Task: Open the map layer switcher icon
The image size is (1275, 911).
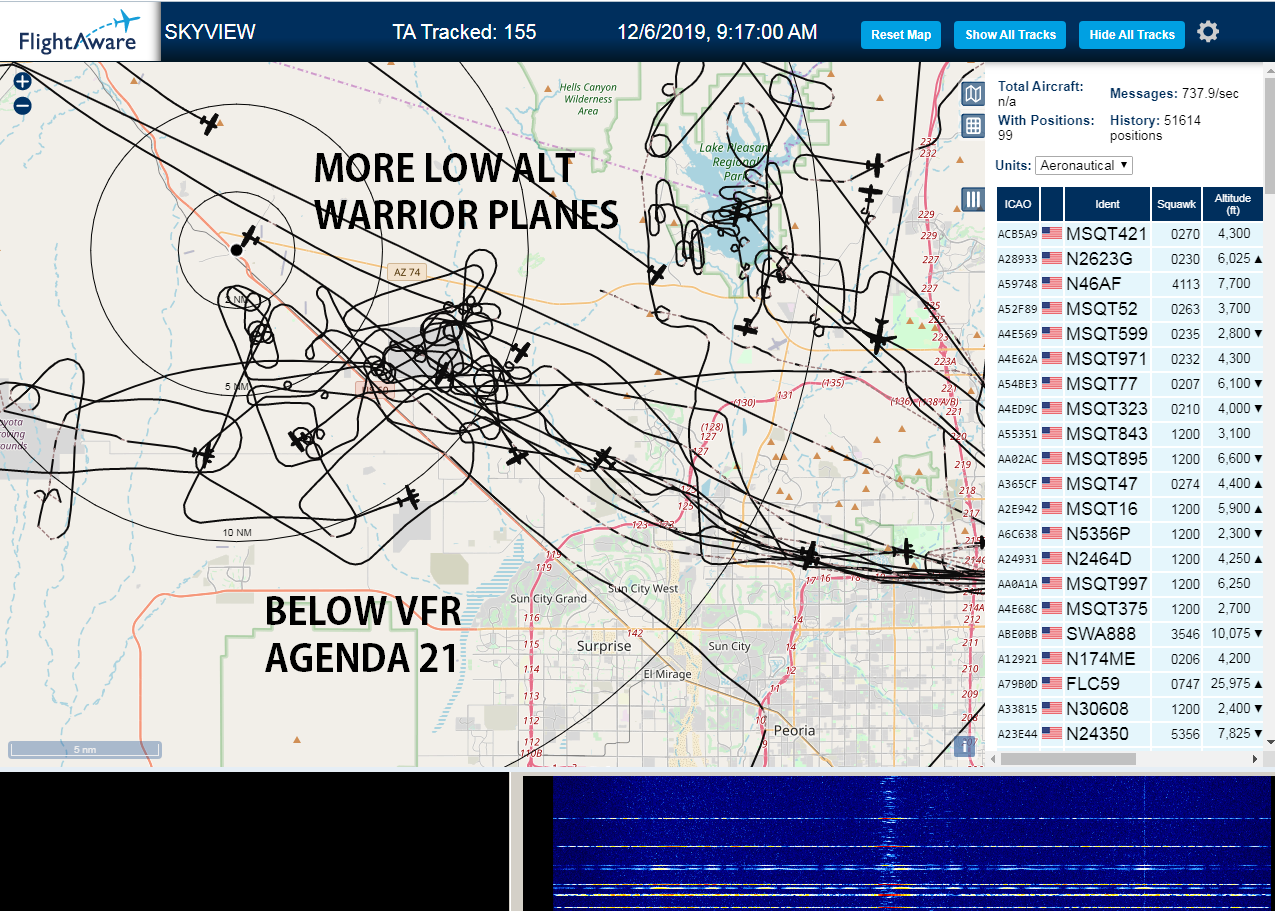Action: (973, 94)
